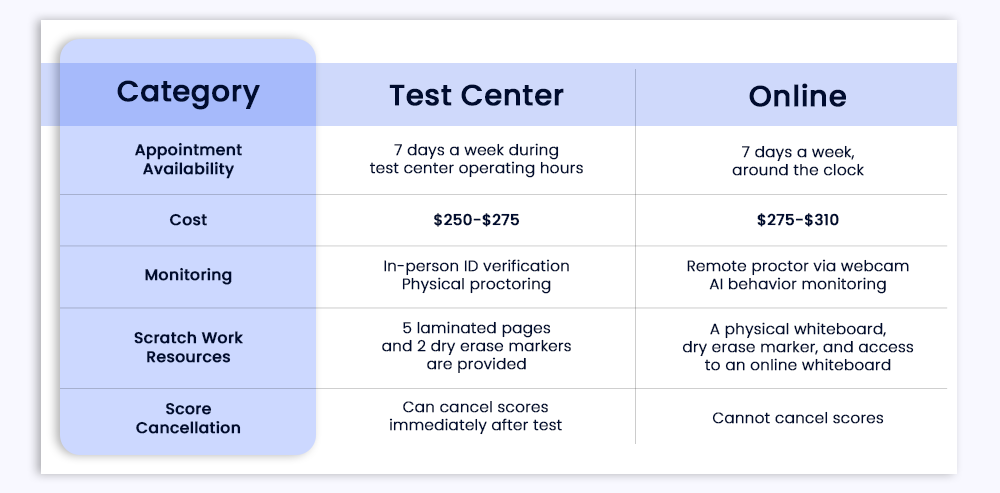The image size is (1000, 493).
Task: Click the "Physical proctoring" text
Action: point(476,284)
